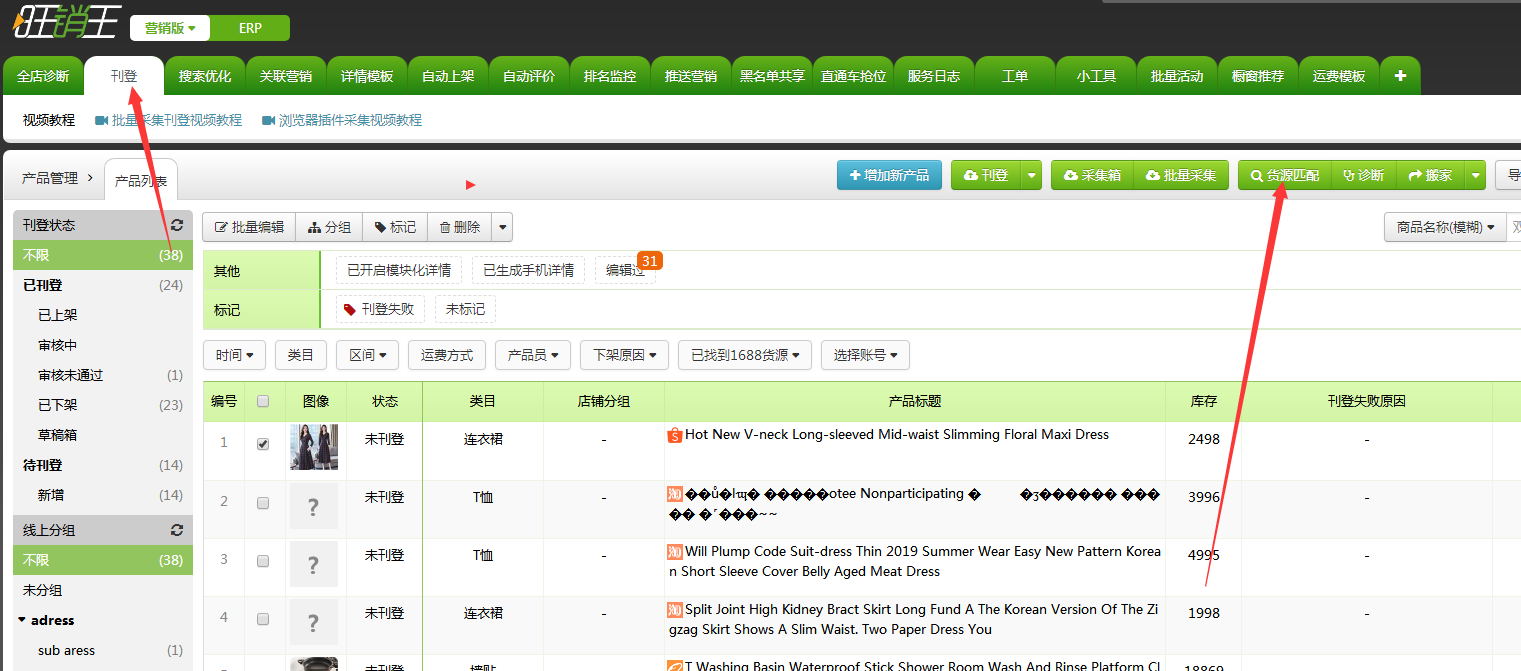The image size is (1521, 671).
Task: Select 待刊登 status filter
Action: (103, 465)
